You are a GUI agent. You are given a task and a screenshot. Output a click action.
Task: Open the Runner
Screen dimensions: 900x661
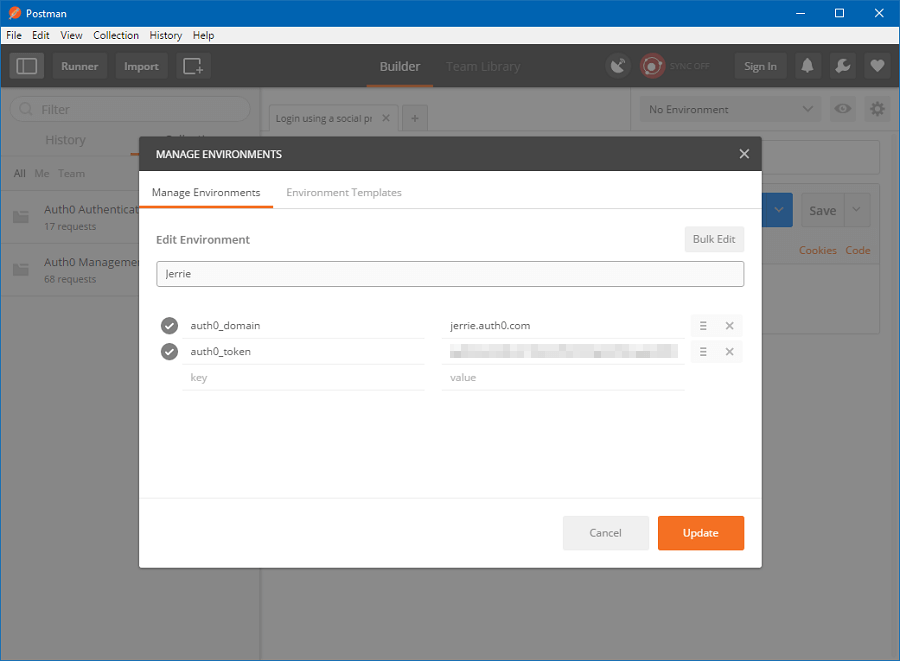click(x=79, y=66)
